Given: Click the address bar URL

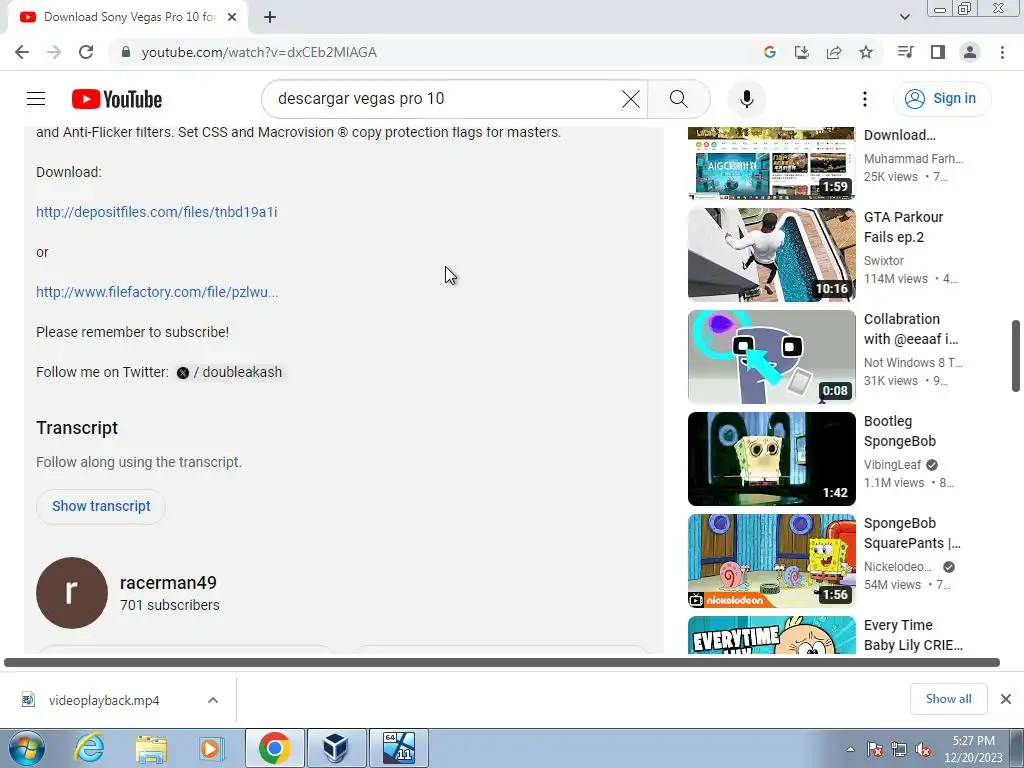Looking at the screenshot, I should (x=259, y=52).
